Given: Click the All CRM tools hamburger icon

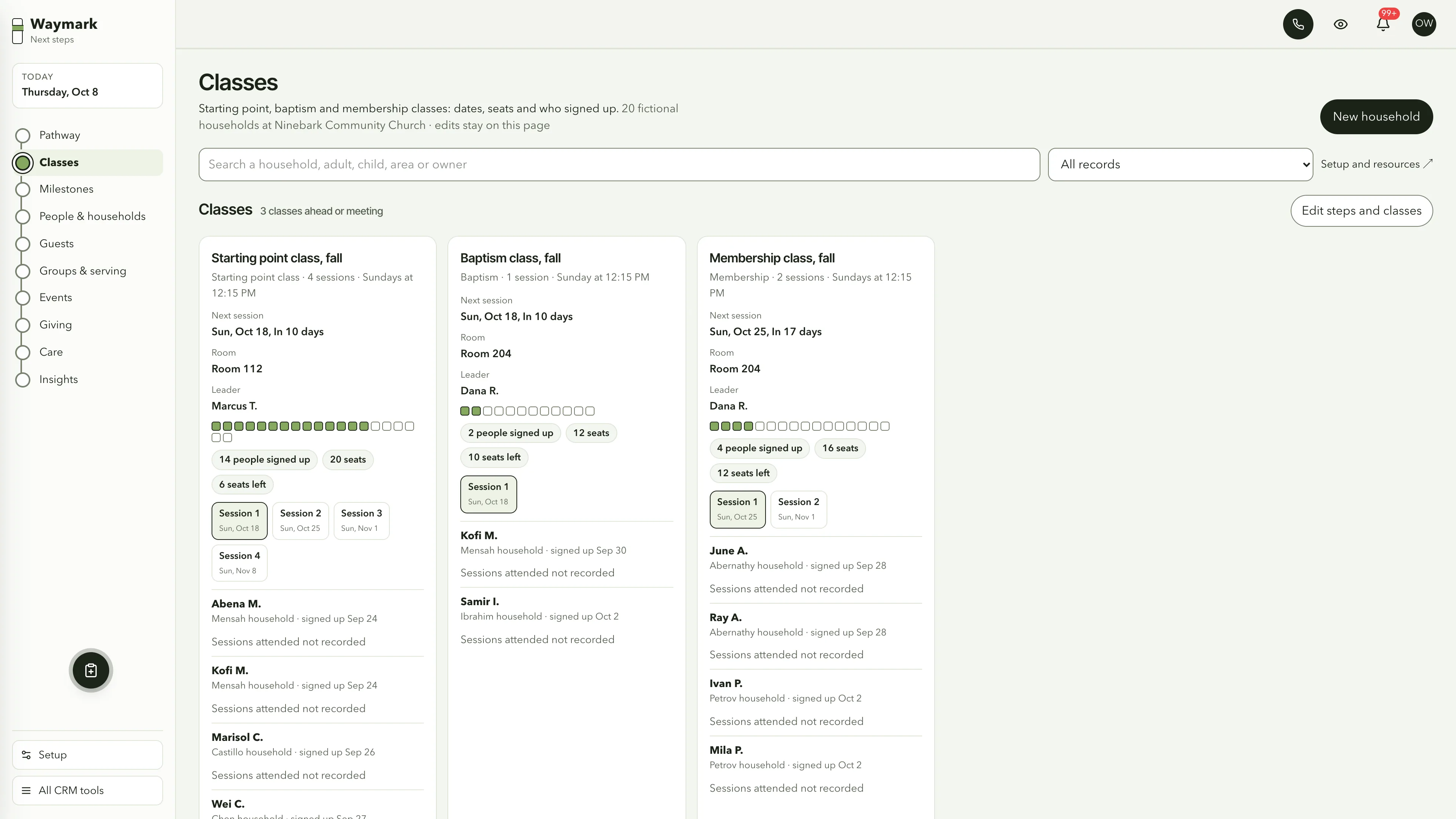Looking at the screenshot, I should click(26, 791).
